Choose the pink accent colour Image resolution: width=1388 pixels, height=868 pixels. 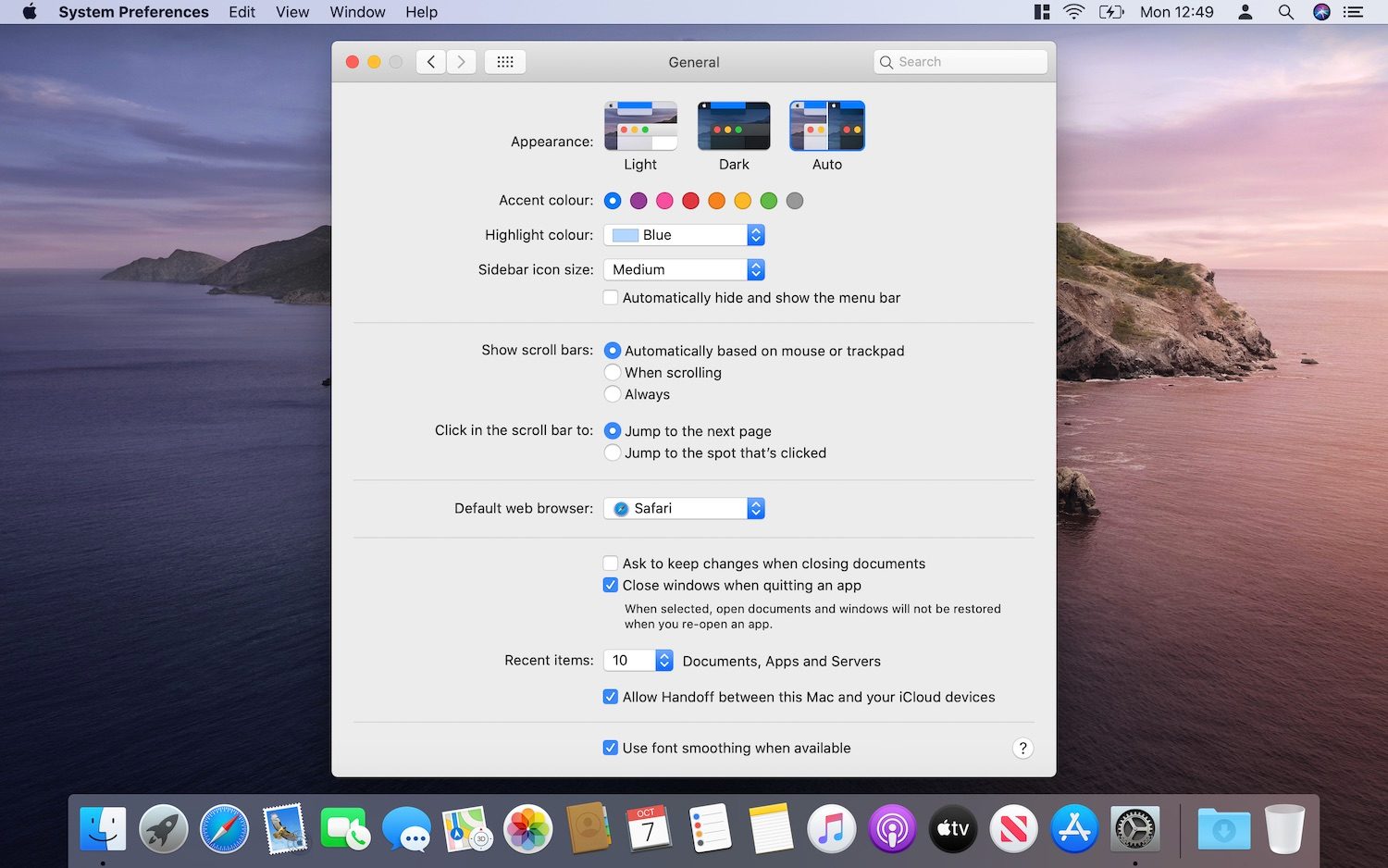[x=664, y=201]
